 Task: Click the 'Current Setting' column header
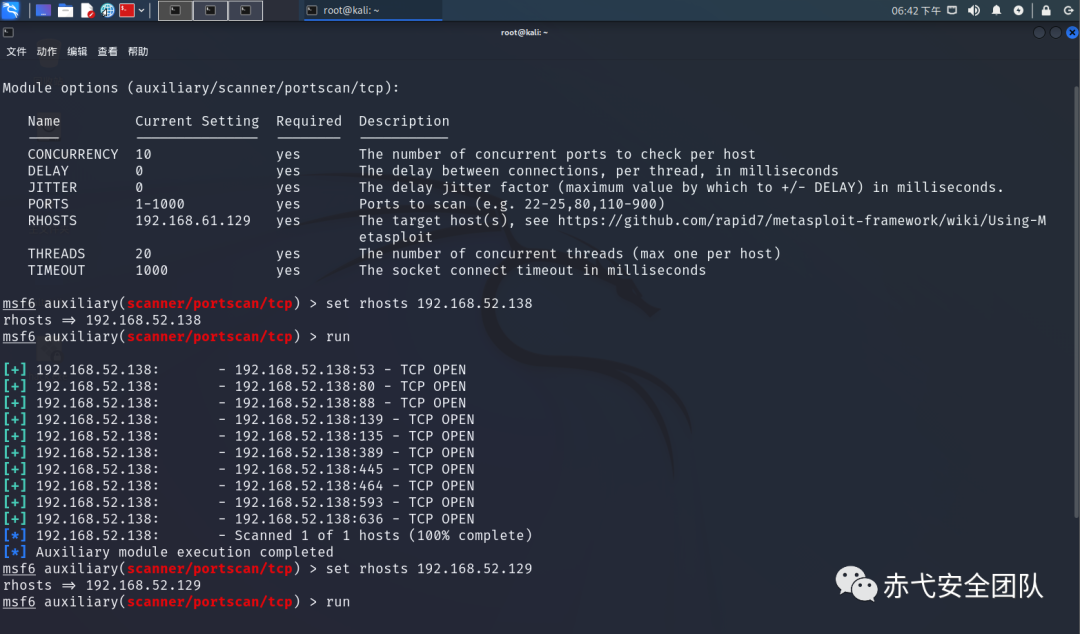[x=197, y=121]
